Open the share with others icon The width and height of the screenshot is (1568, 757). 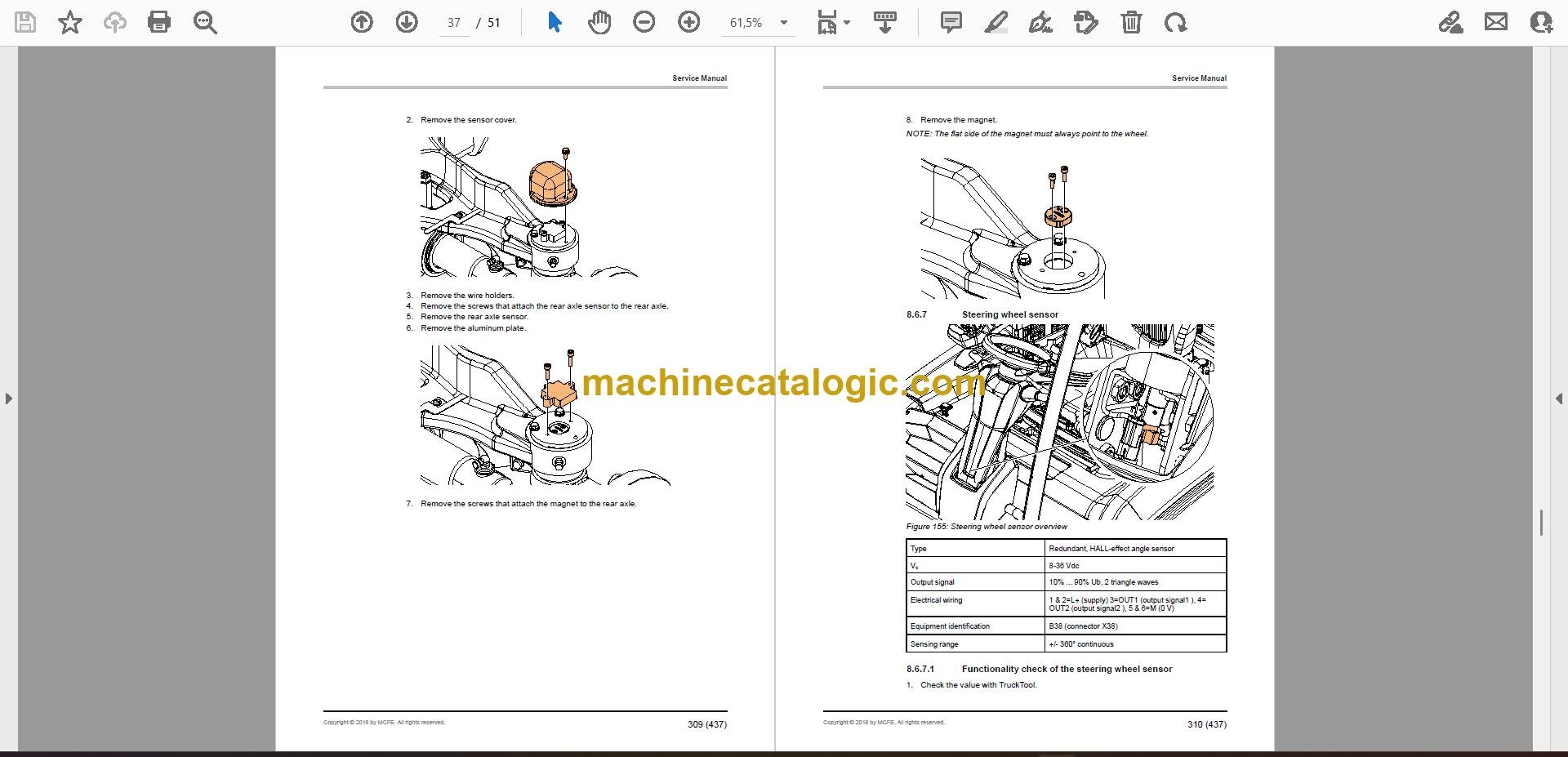1541,23
